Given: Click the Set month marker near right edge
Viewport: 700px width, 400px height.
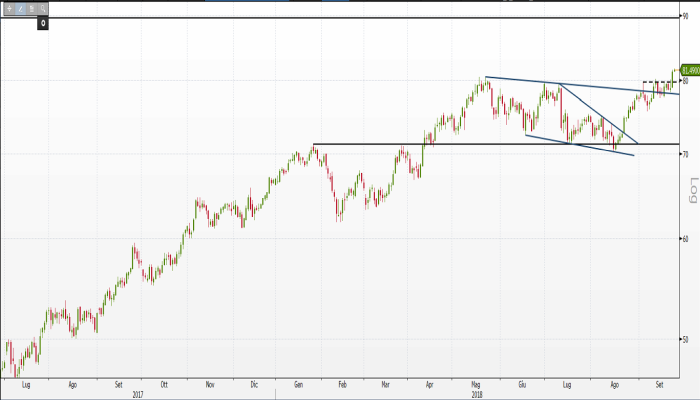Looking at the screenshot, I should [661, 384].
